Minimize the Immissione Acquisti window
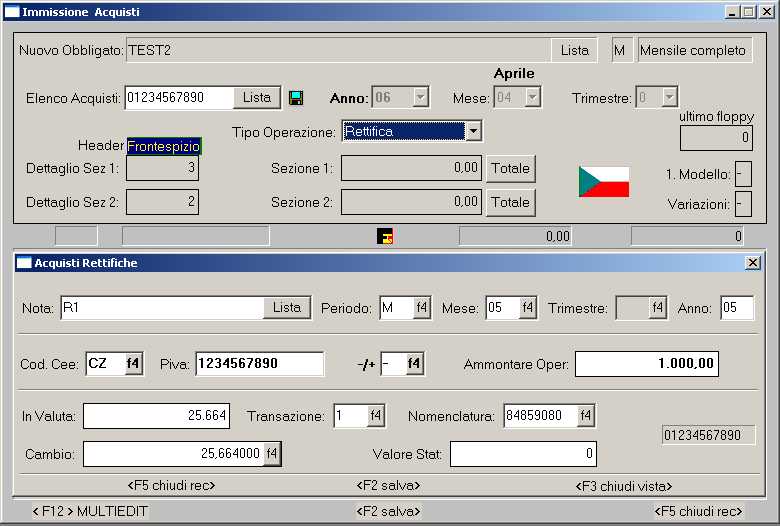The image size is (780, 526). pos(731,11)
